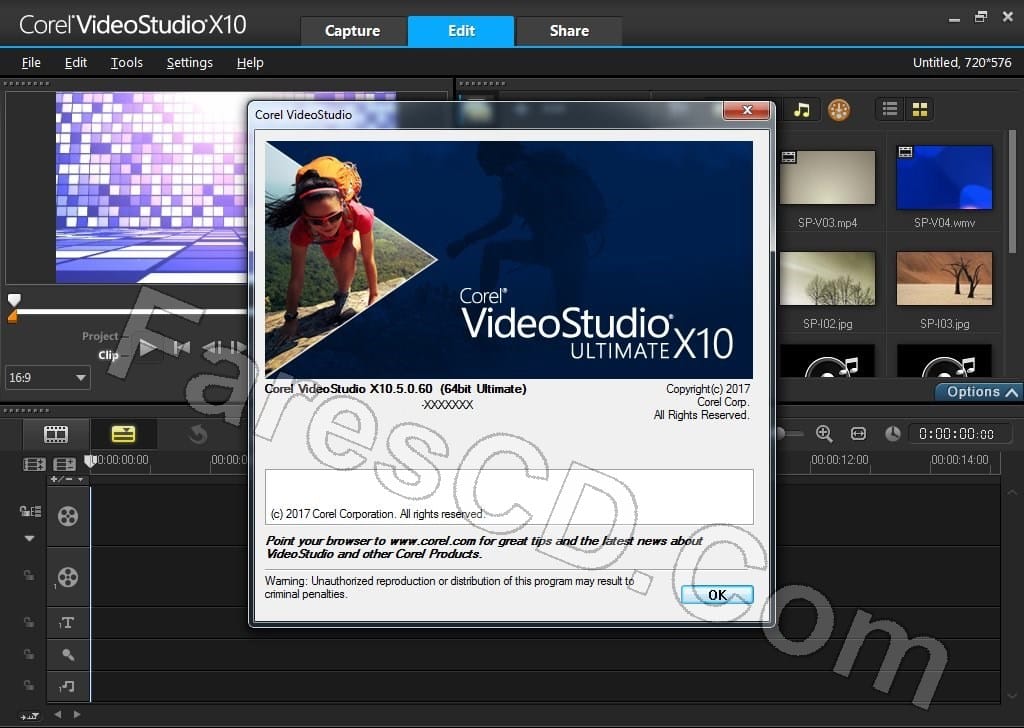Click the up chevron at the timeline's right edge
1024x728 pixels.
[1012, 492]
